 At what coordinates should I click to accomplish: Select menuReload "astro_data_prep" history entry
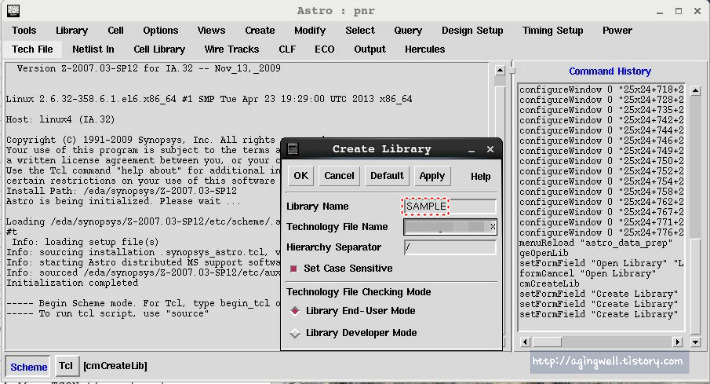click(x=596, y=243)
